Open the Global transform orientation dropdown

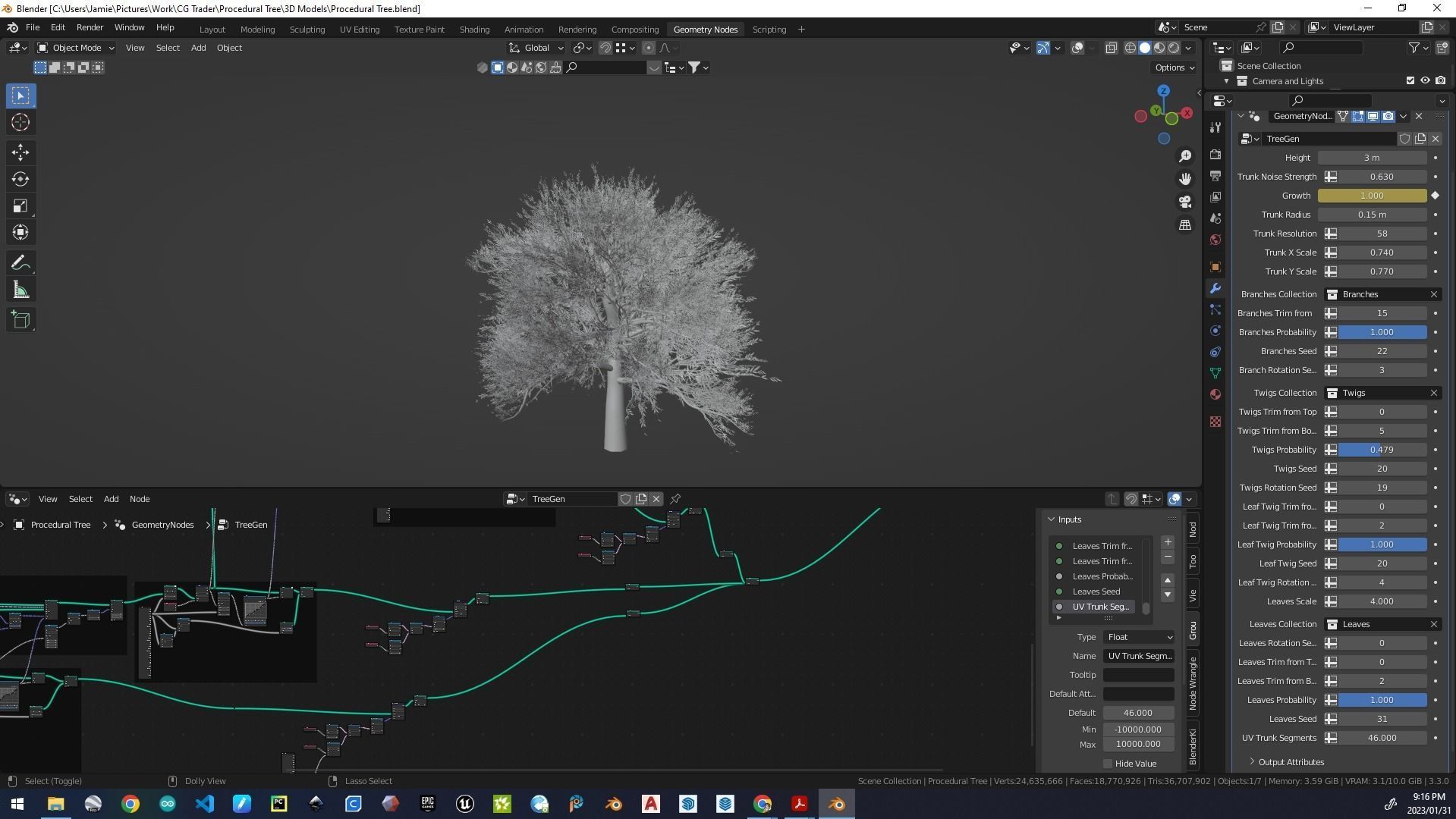536,48
